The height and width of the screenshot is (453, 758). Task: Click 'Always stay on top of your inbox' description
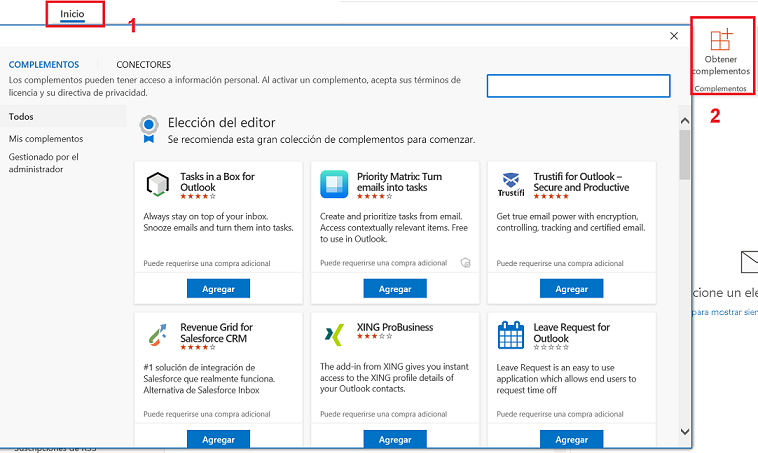[219, 222]
